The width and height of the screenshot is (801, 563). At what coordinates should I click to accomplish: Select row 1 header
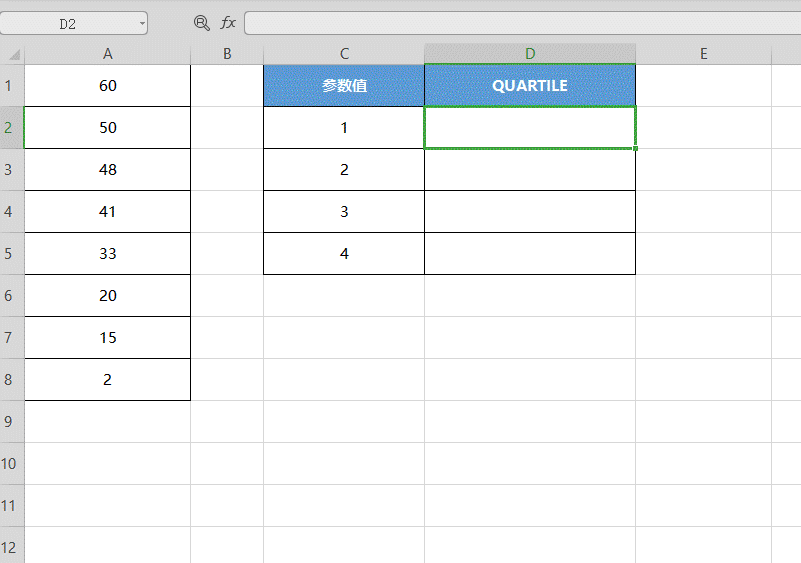[12, 85]
